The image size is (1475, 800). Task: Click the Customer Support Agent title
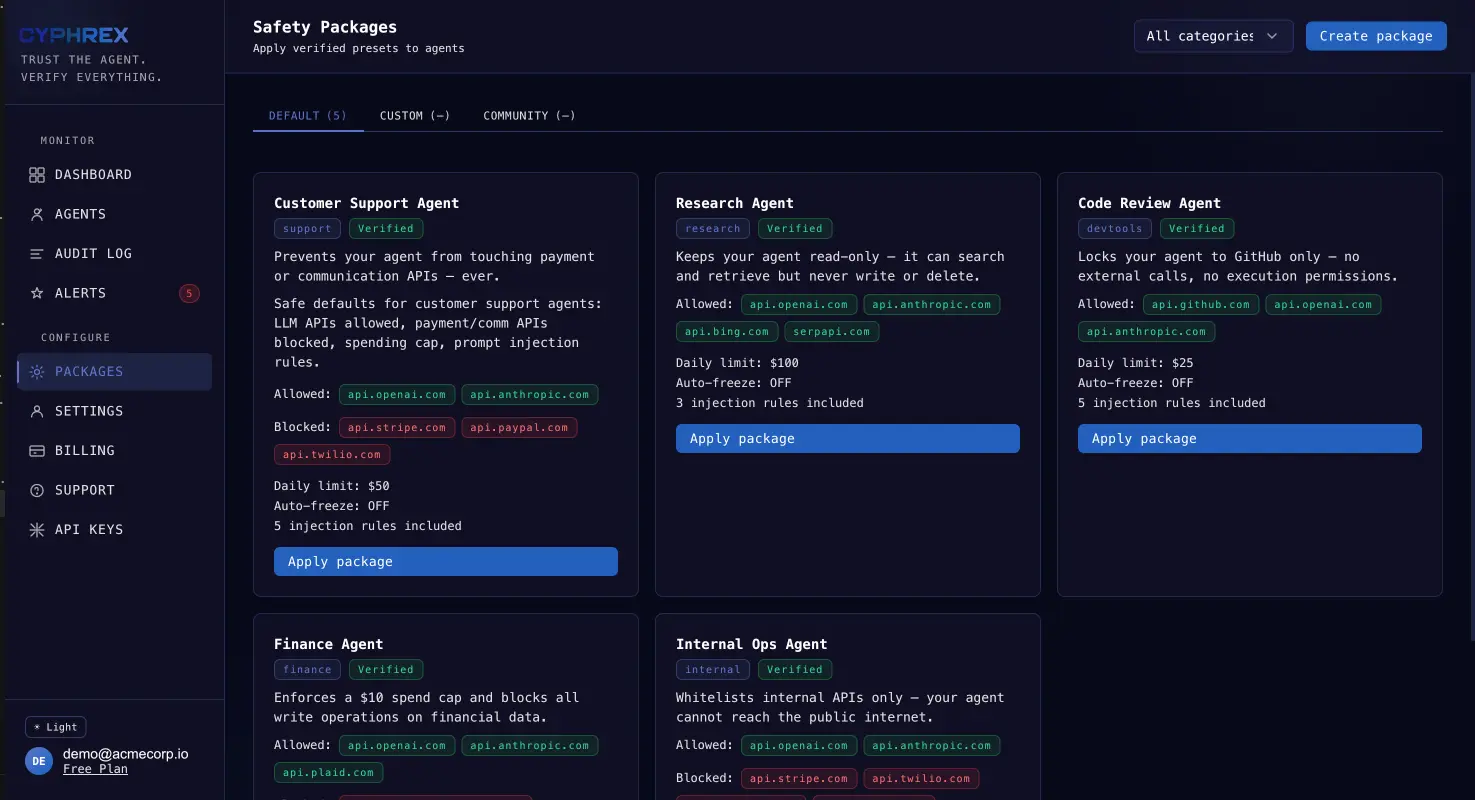pyautogui.click(x=366, y=203)
